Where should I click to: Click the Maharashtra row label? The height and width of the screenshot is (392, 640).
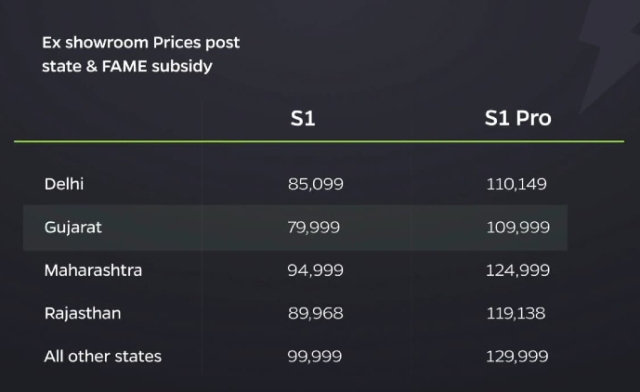coord(93,270)
